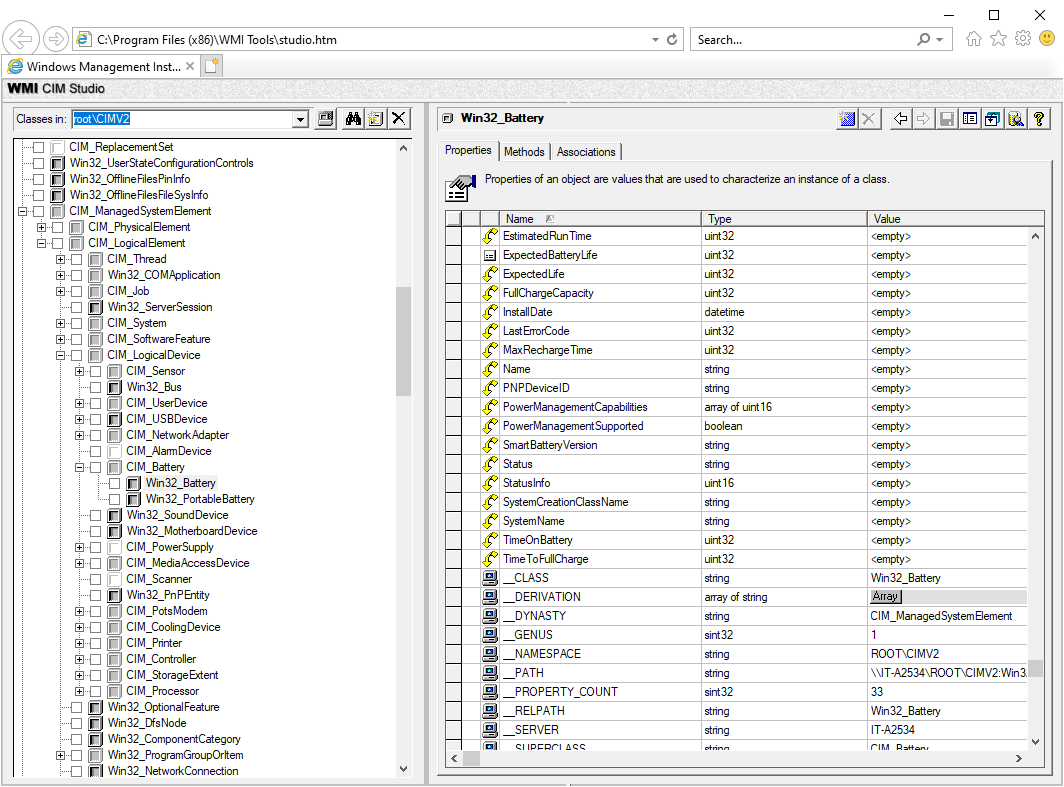Click the system icon beside __NAMESPACE property

pyautogui.click(x=490, y=654)
